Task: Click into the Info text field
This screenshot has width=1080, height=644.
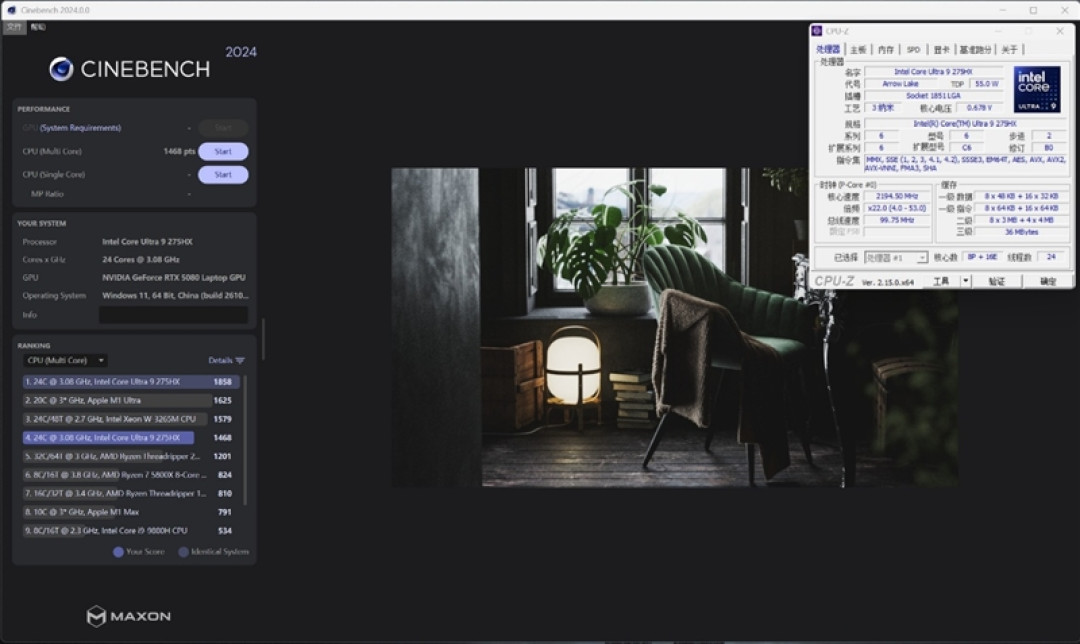Action: coord(174,315)
